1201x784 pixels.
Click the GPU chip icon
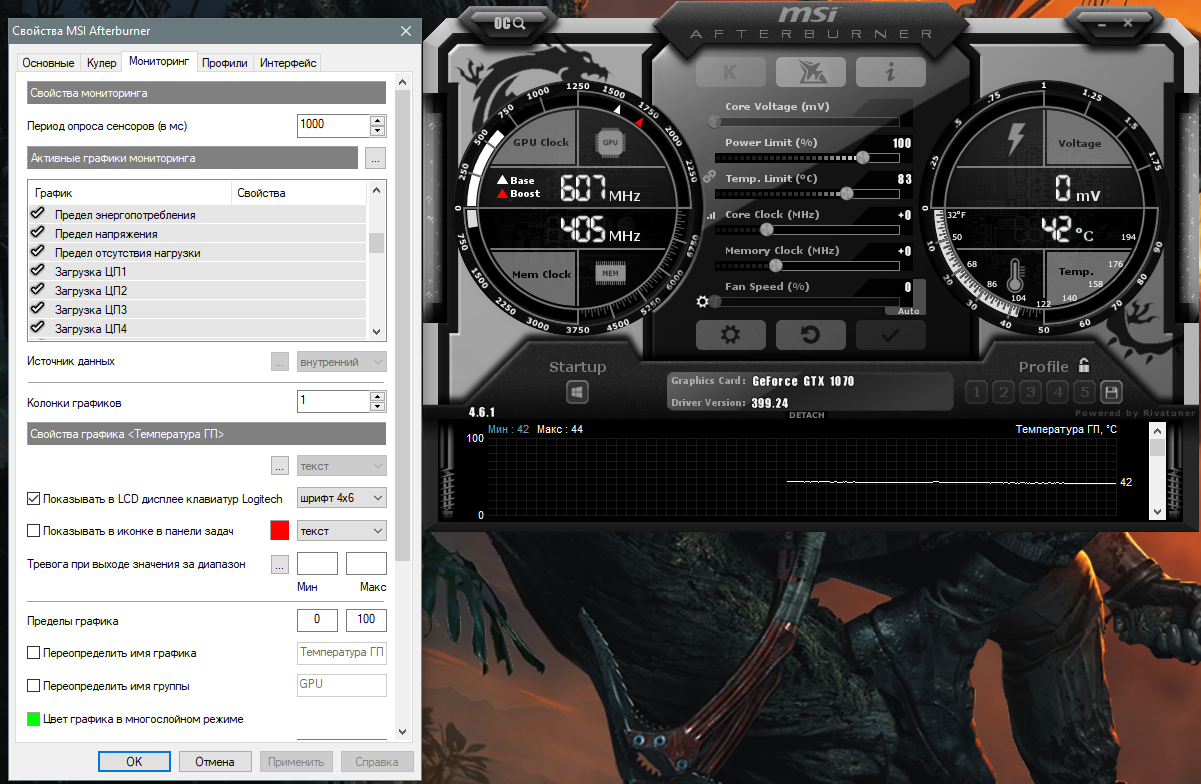[611, 142]
